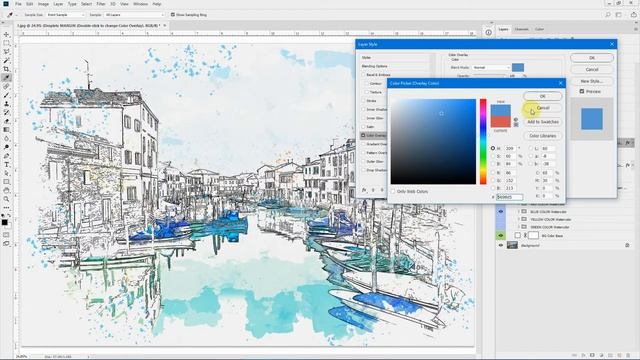Image resolution: width=640 pixels, height=360 pixels.
Task: Select the Gradient tool
Action: (6, 130)
